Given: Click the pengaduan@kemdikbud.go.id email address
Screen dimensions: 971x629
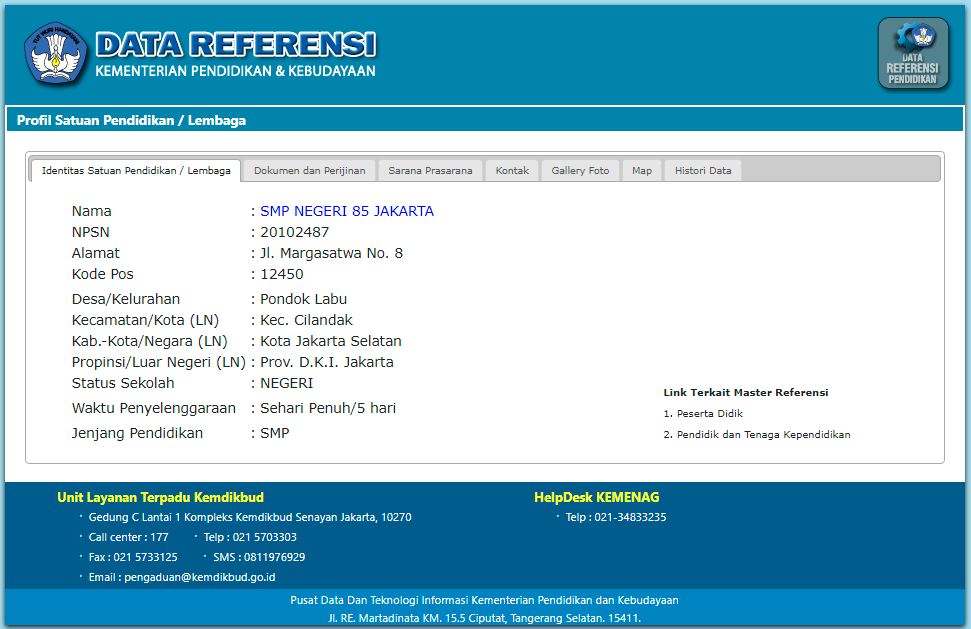Looking at the screenshot, I should 200,577.
